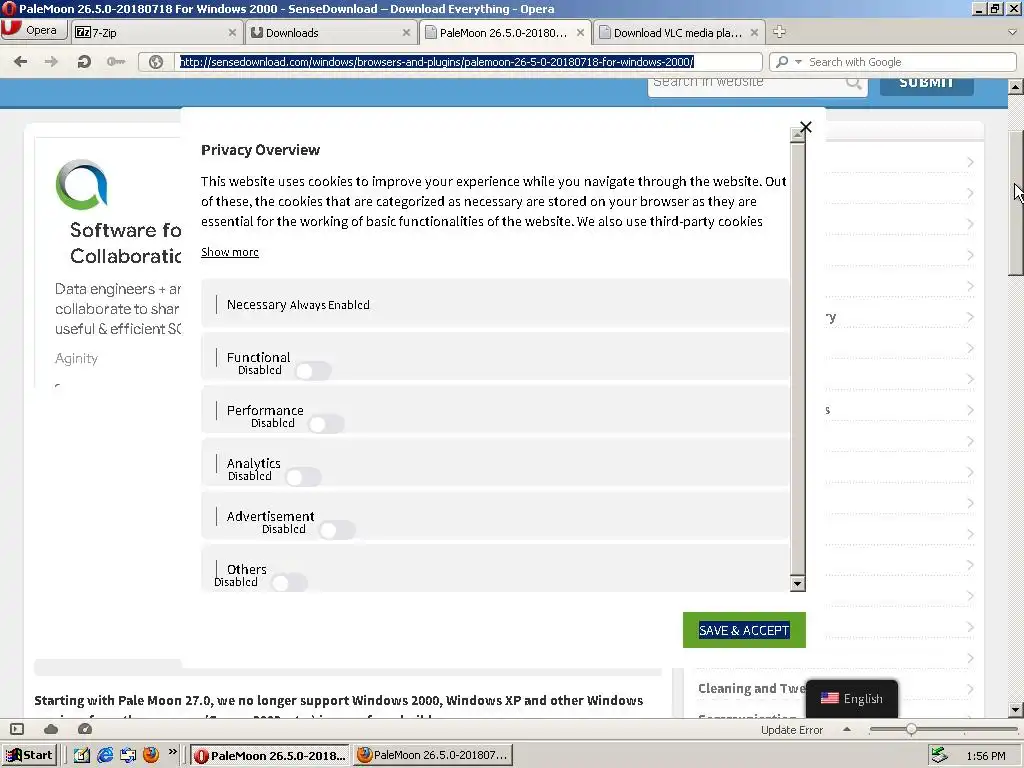The image size is (1024, 768).
Task: Click the network system tray icon
Action: click(x=939, y=756)
